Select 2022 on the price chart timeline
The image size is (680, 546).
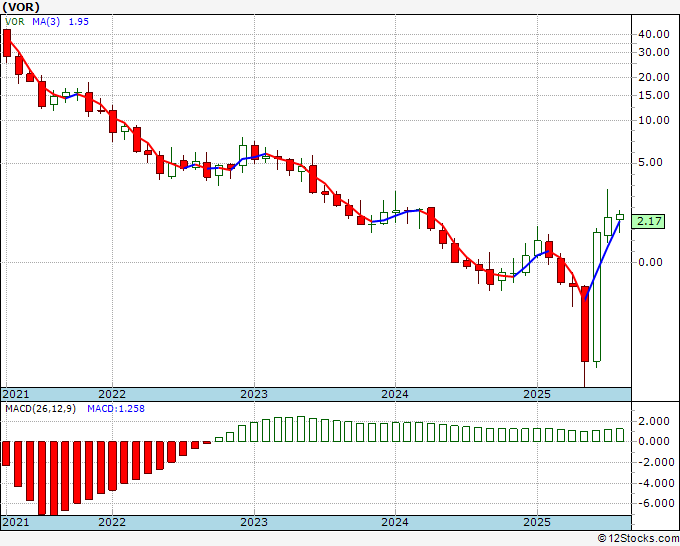point(112,394)
